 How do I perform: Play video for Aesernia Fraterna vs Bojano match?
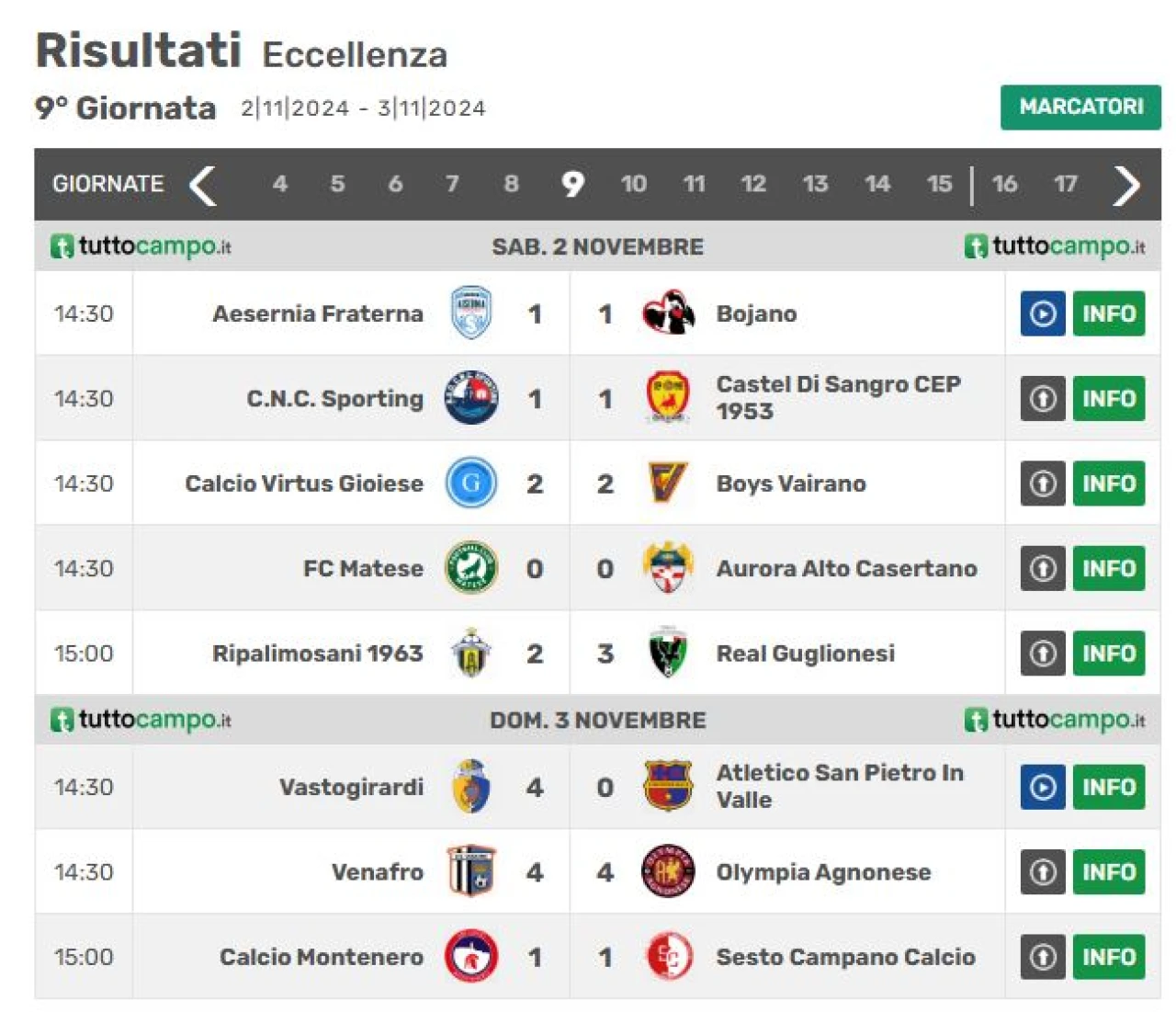(x=1043, y=313)
